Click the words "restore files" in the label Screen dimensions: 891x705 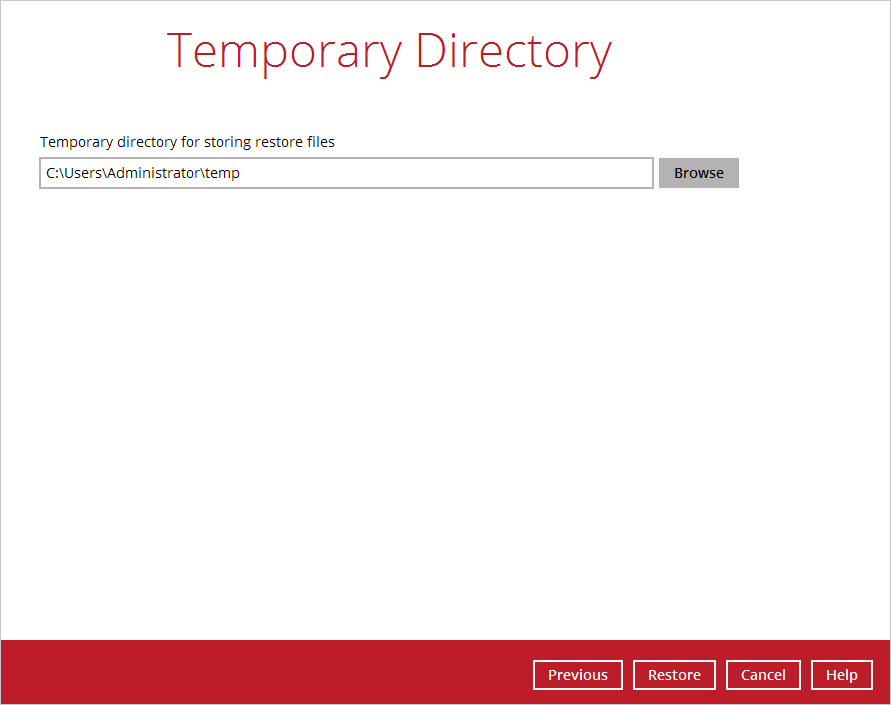tap(297, 142)
